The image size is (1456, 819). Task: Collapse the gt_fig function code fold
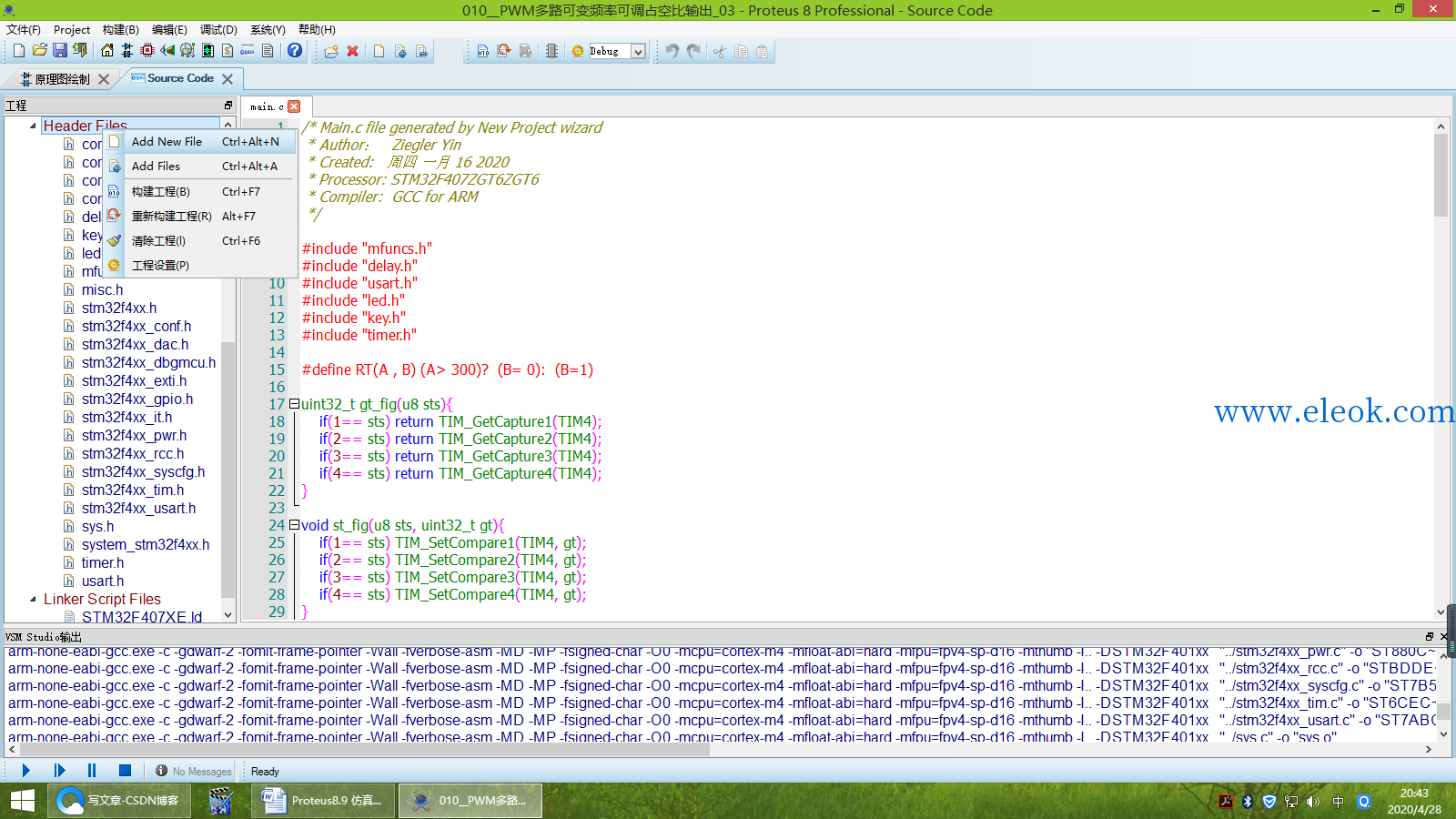pyautogui.click(x=294, y=404)
